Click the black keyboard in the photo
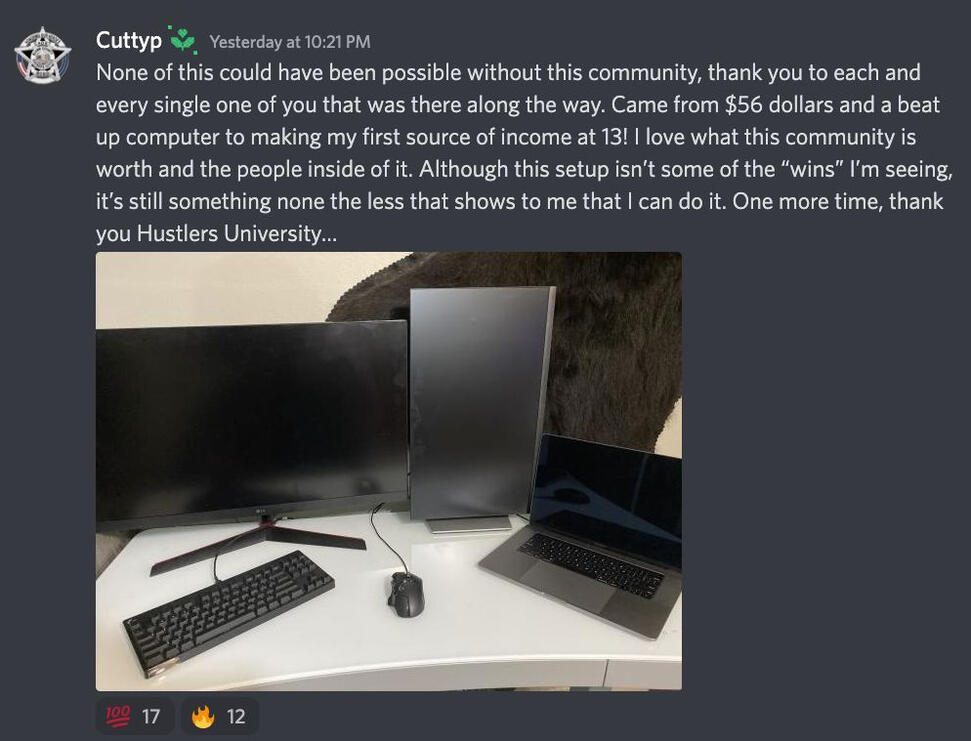 click(x=229, y=612)
